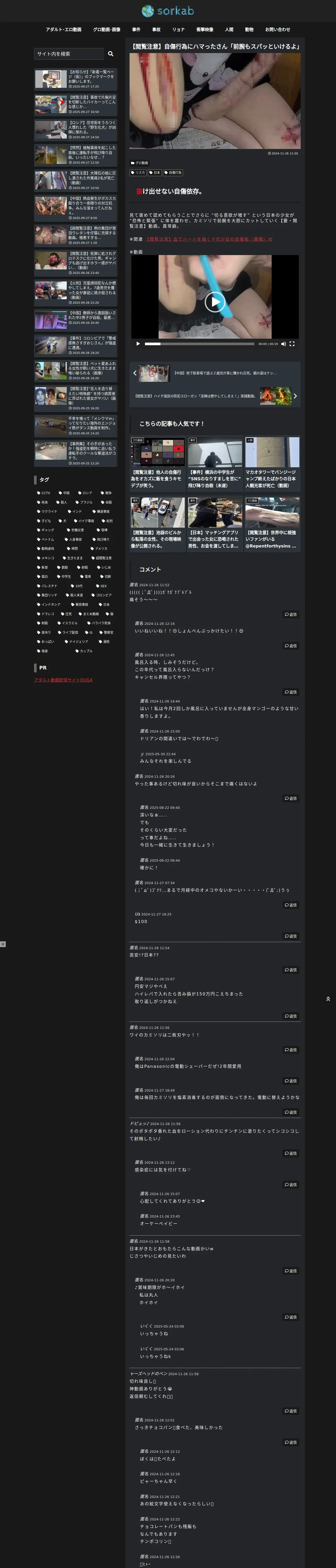
Task: Reply to comment ワイのカミソリは二枚刃やッ！！
Action: (291, 1050)
